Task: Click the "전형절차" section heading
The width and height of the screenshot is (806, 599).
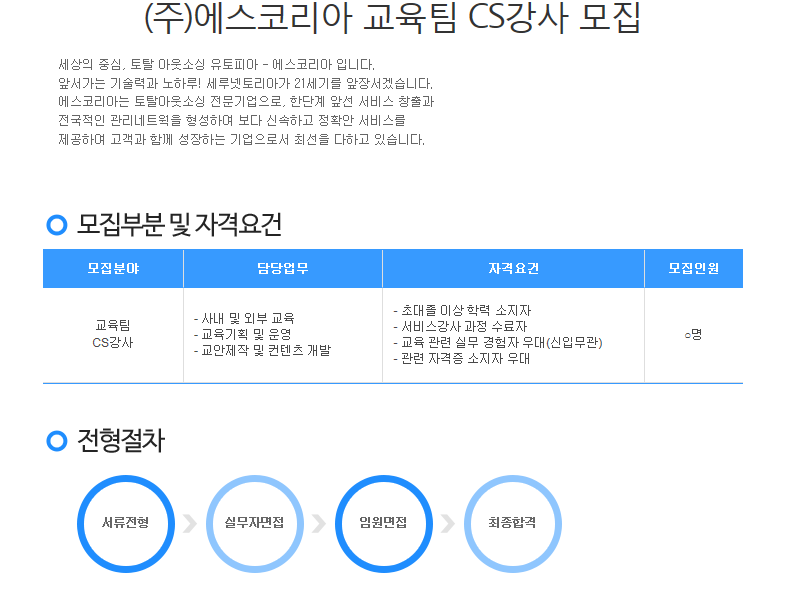Action: click(x=121, y=441)
